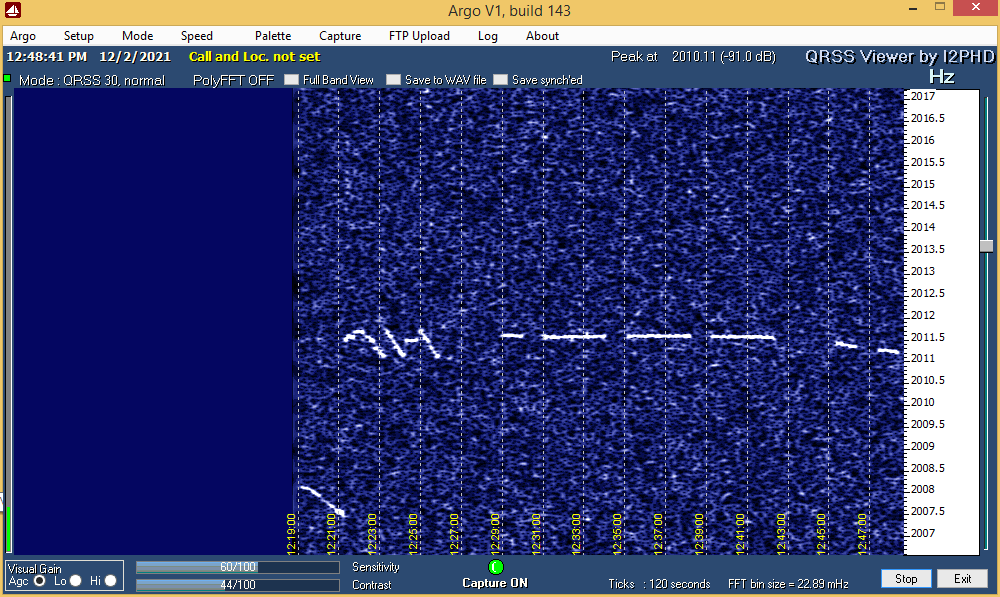Screen dimensions: 1000x597
Task: Click the 'Mode : QRSS 30, normal' label
Action: (x=92, y=80)
